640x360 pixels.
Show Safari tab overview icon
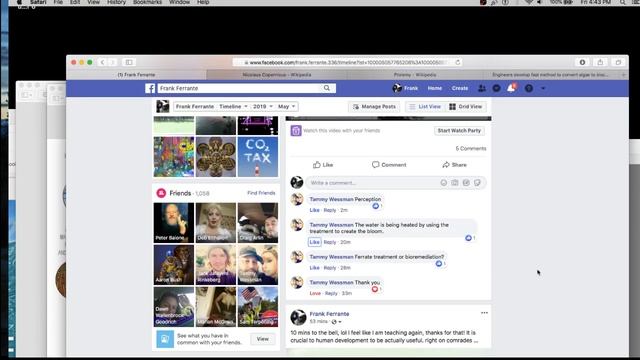tap(618, 62)
